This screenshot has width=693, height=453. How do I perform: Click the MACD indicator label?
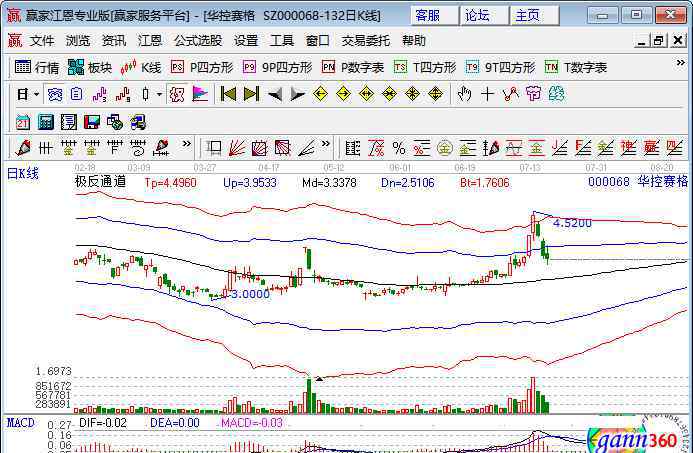(20, 423)
